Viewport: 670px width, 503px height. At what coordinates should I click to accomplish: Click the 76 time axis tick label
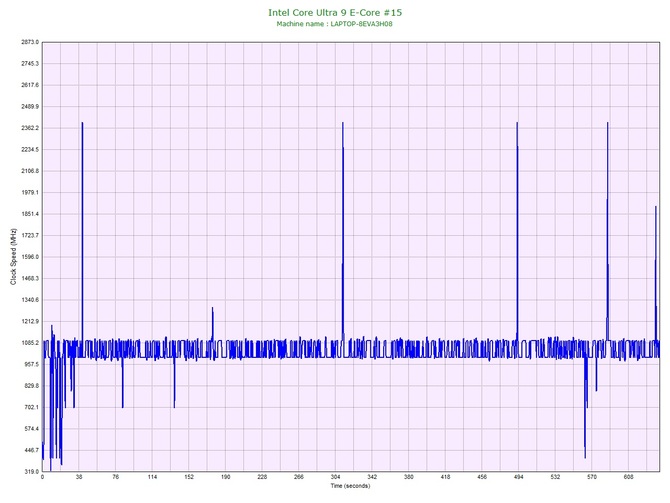point(115,477)
